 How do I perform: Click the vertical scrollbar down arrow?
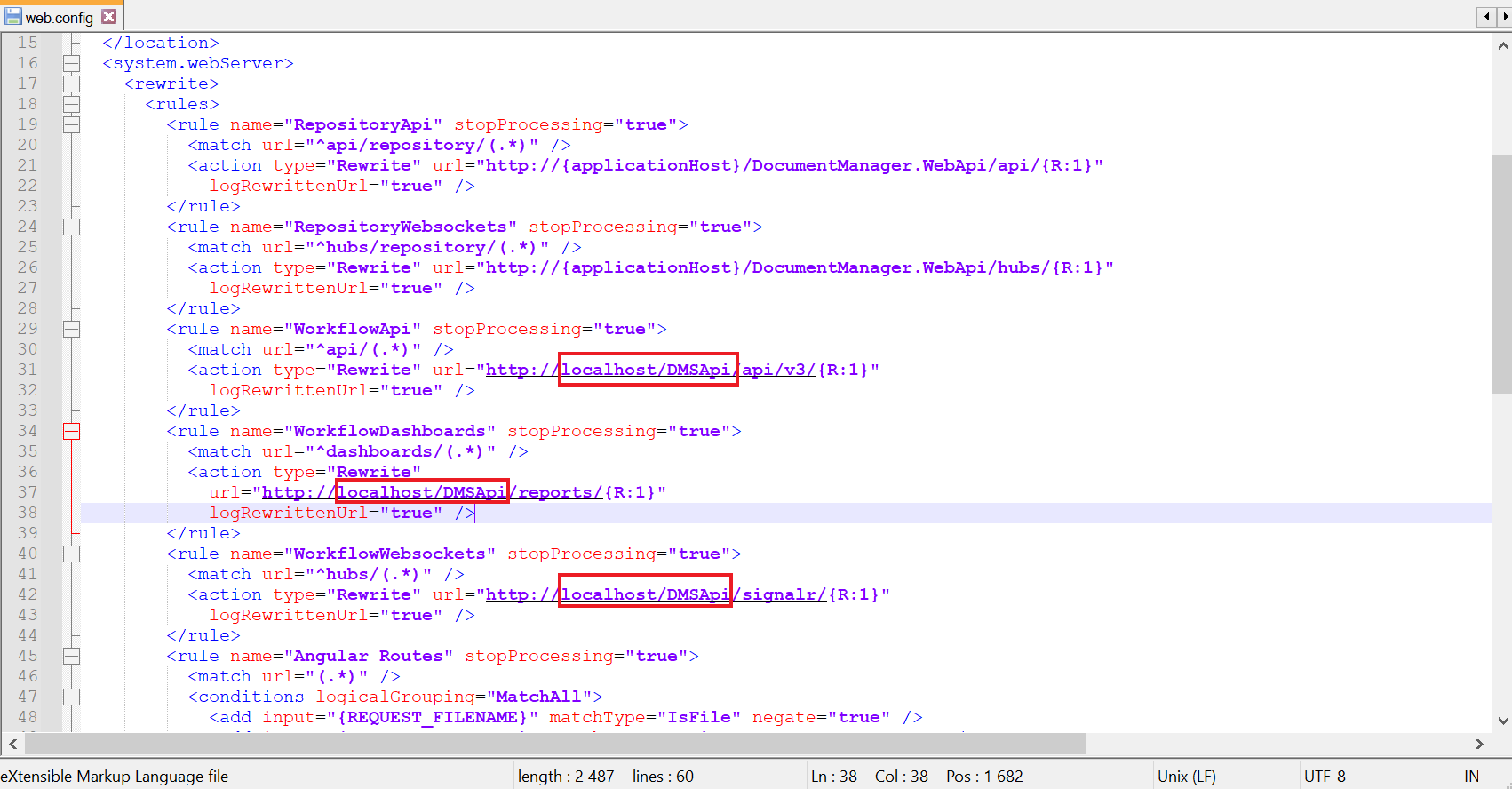click(1502, 721)
